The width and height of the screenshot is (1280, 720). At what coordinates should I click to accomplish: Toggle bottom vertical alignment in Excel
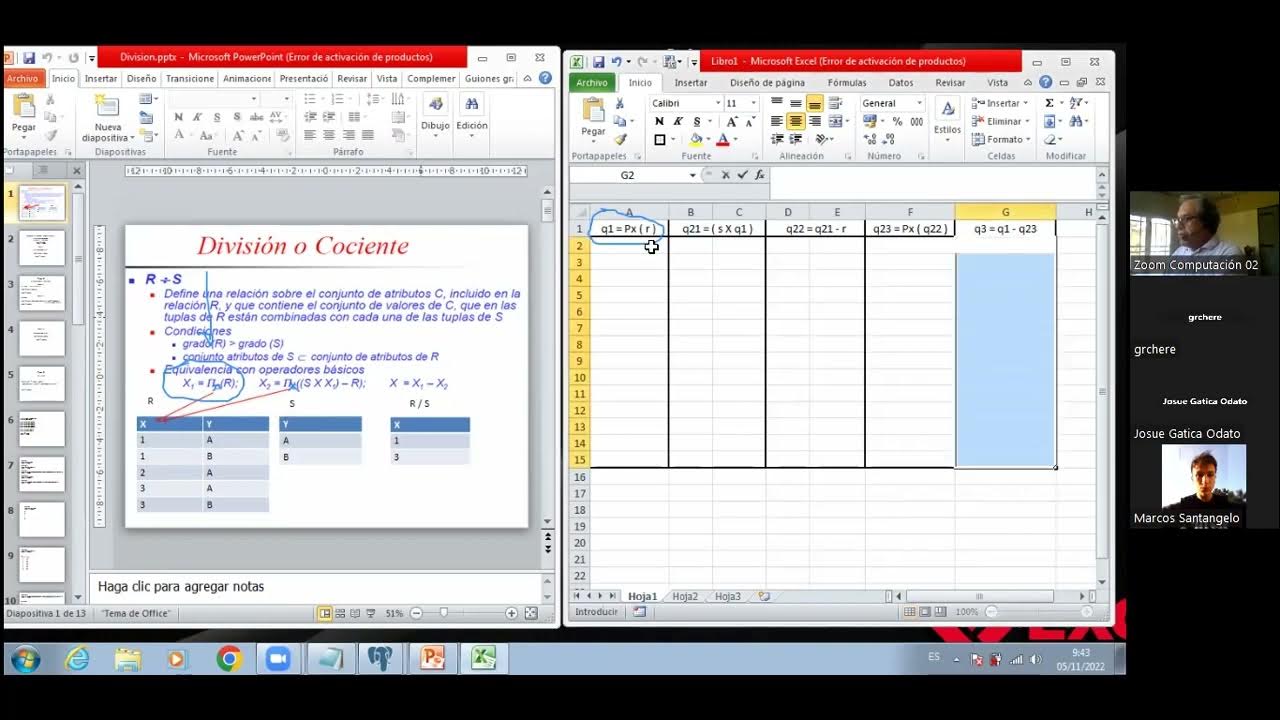815,103
